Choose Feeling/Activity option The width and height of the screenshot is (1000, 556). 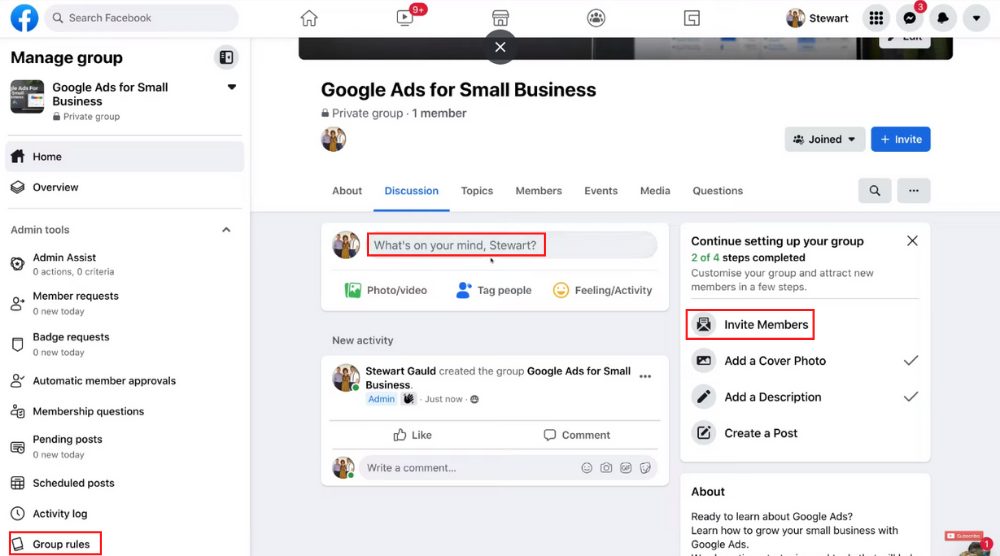click(x=603, y=290)
